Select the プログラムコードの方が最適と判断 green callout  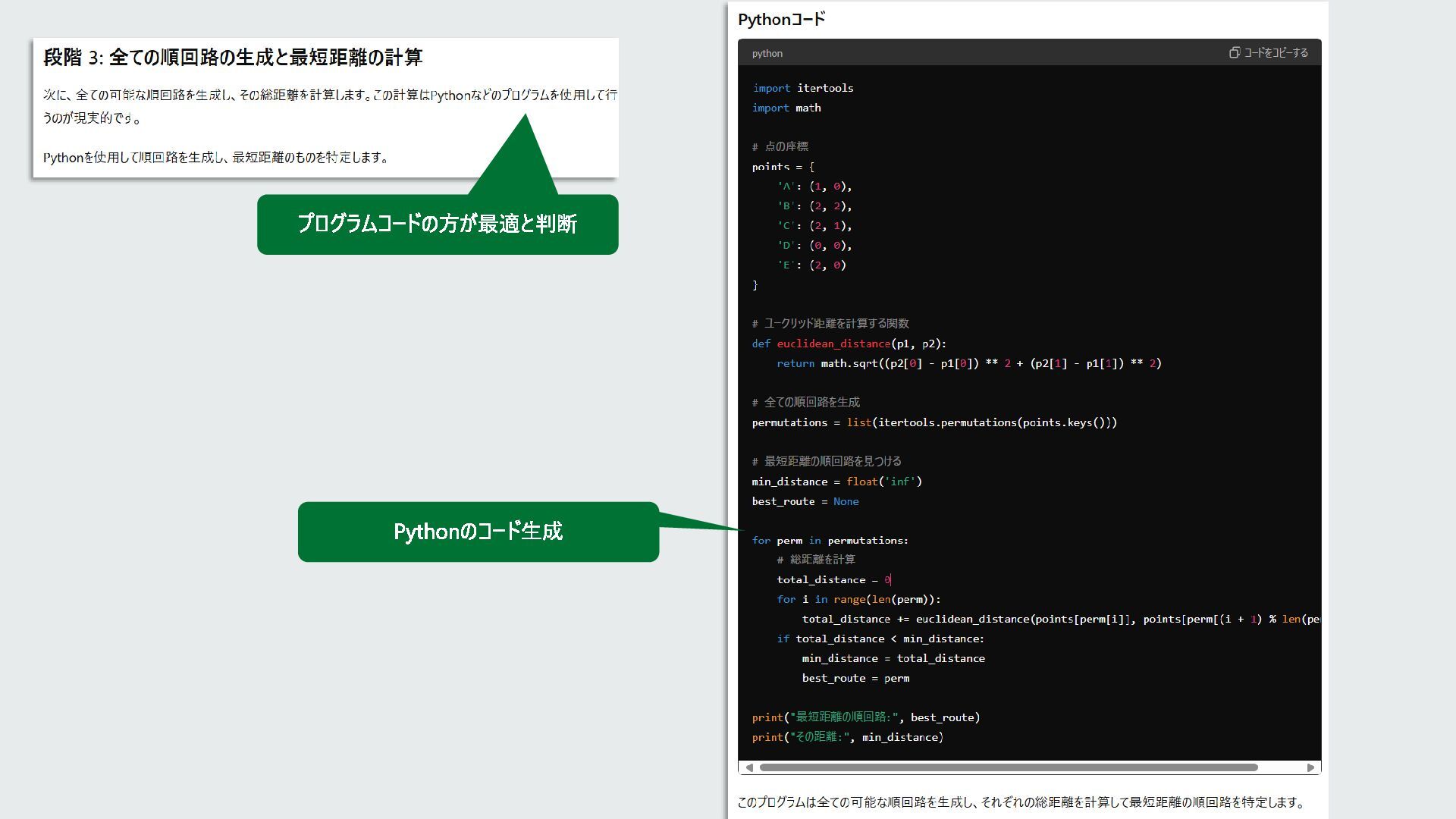438,224
